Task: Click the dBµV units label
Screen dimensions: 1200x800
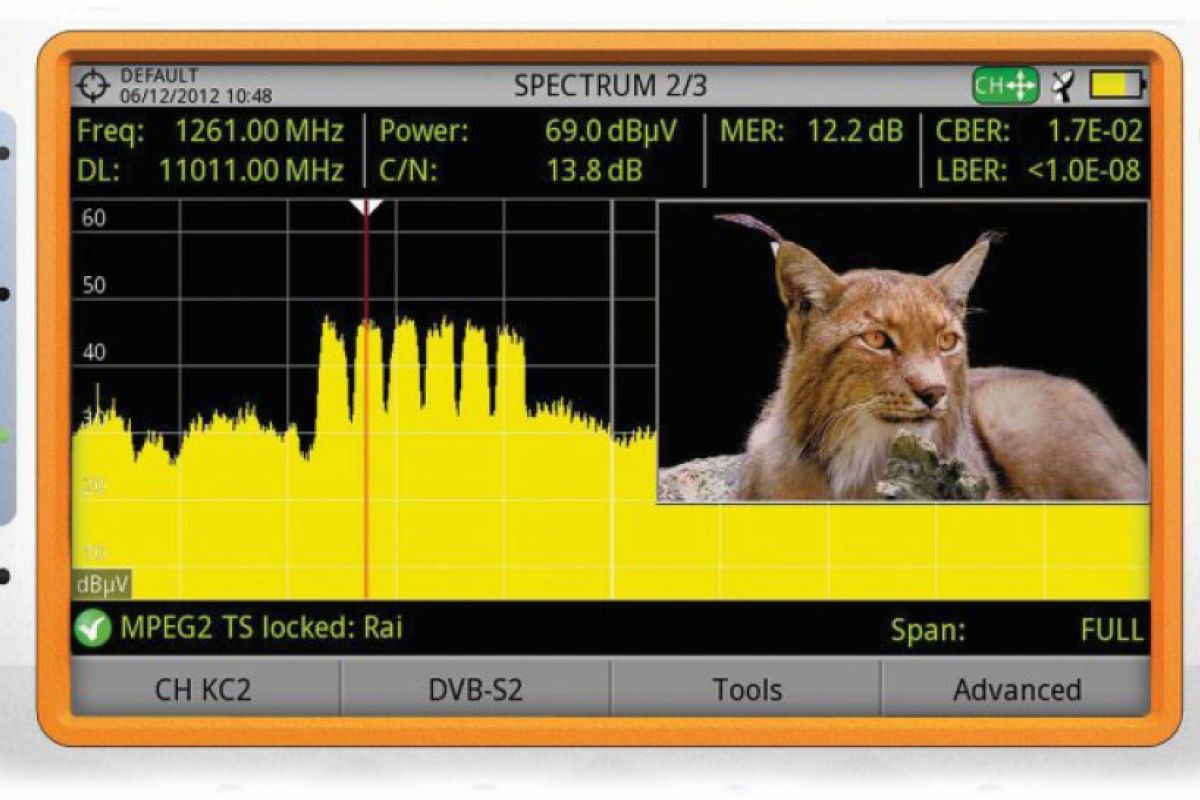Action: click(x=102, y=585)
